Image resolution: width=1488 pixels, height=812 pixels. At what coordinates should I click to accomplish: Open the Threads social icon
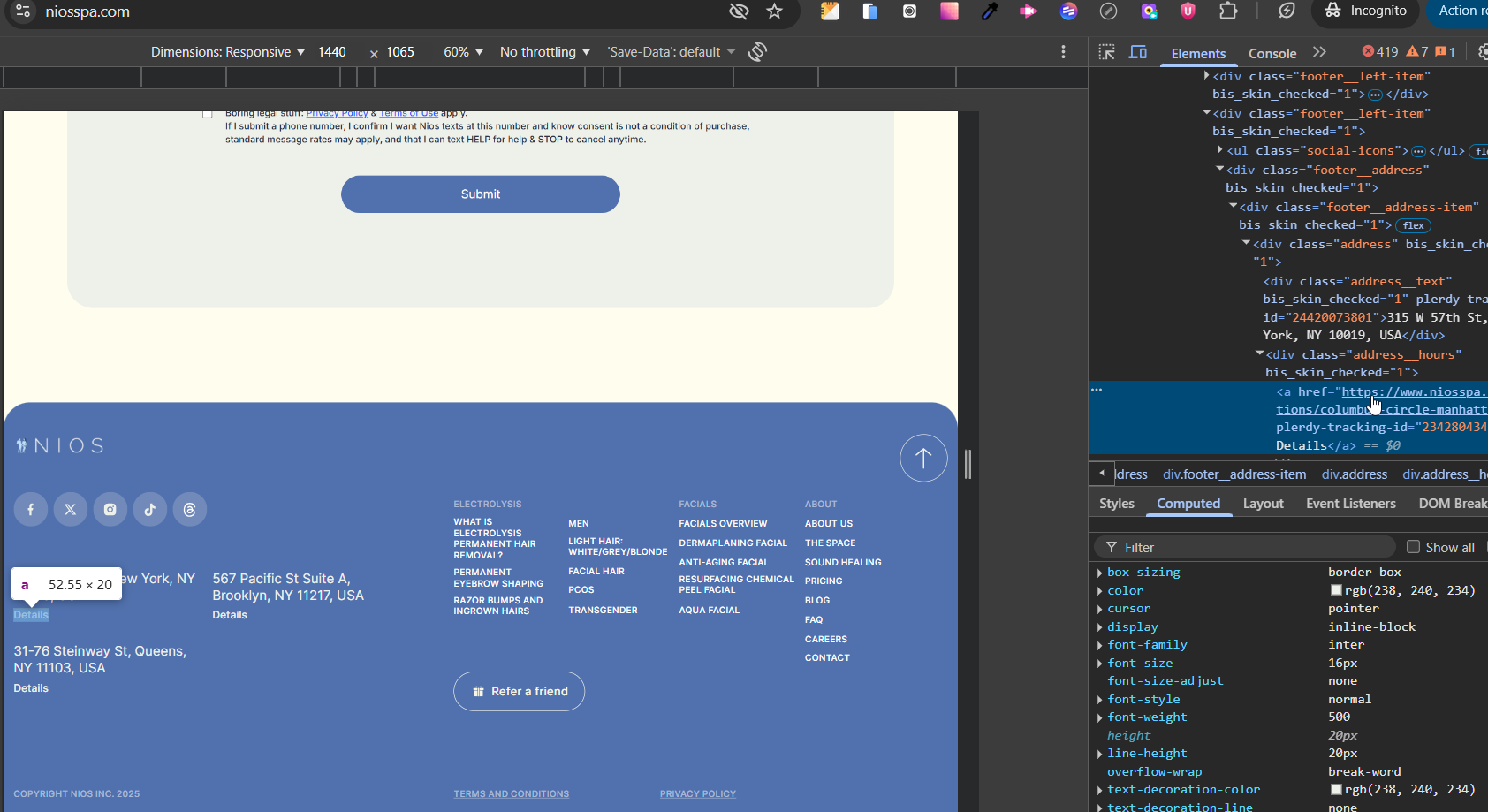pyautogui.click(x=190, y=509)
